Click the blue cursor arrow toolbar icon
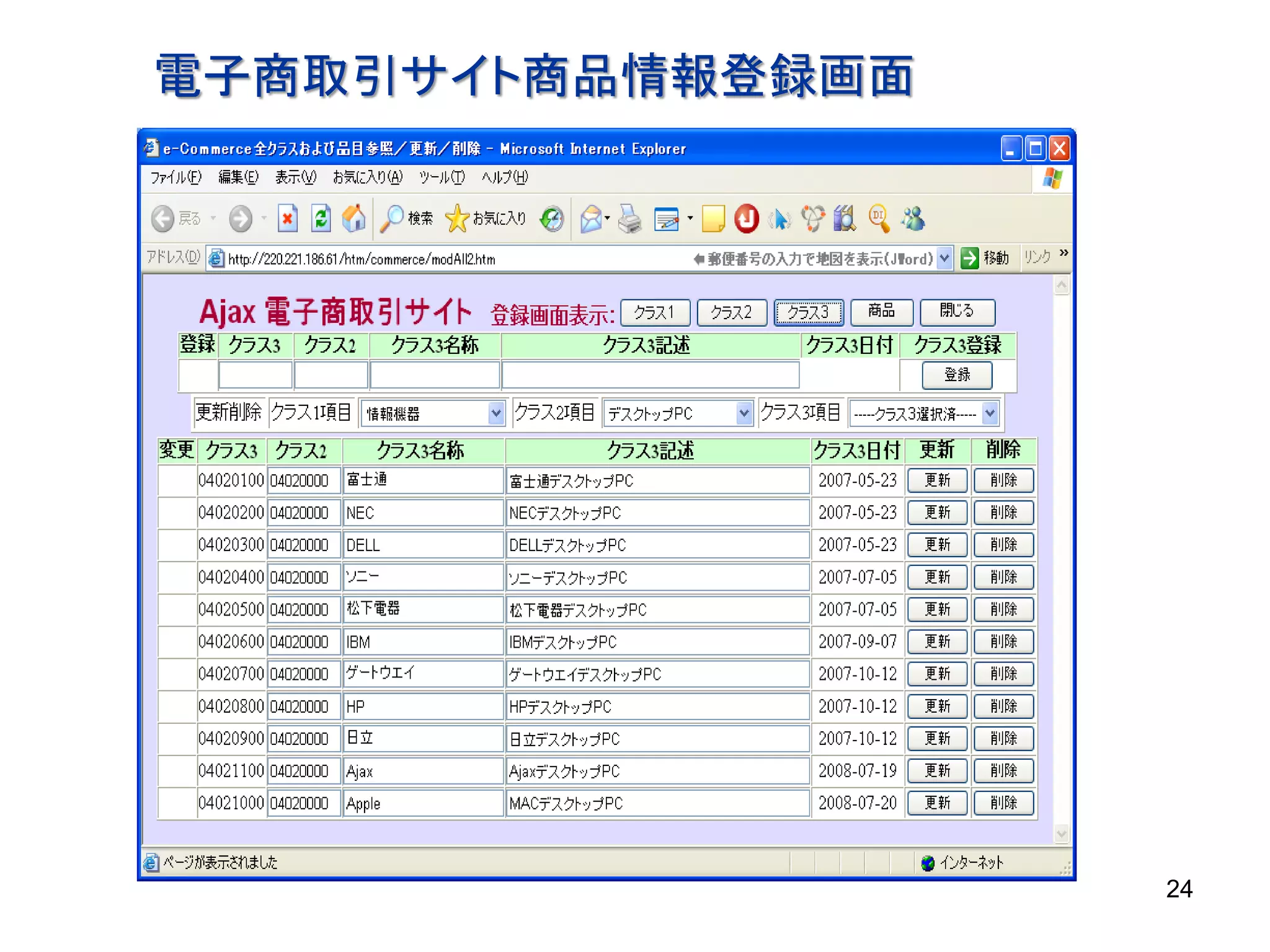This screenshot has width=1270, height=952. pos(780,219)
